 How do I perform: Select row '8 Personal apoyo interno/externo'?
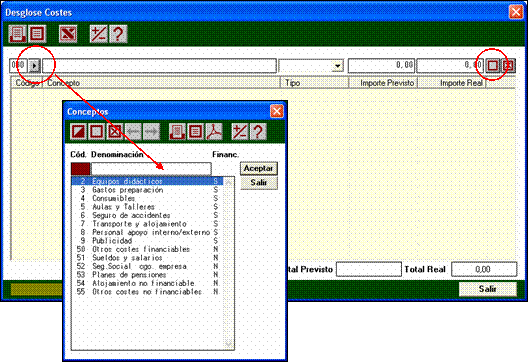147,232
